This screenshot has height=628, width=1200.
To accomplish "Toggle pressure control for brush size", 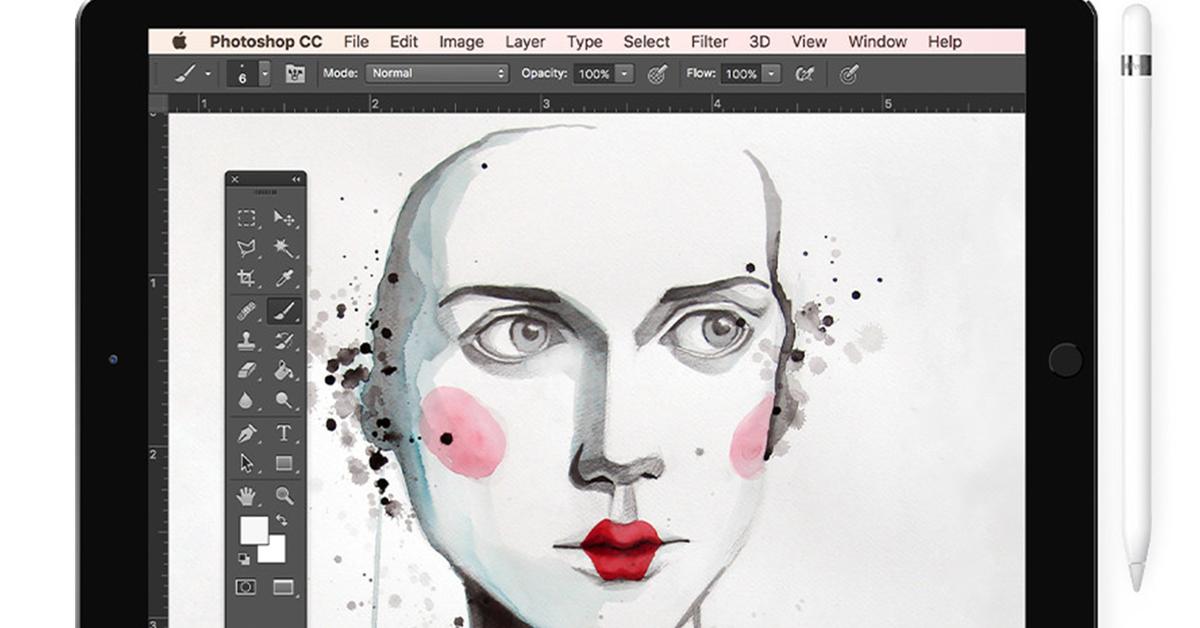I will (849, 74).
